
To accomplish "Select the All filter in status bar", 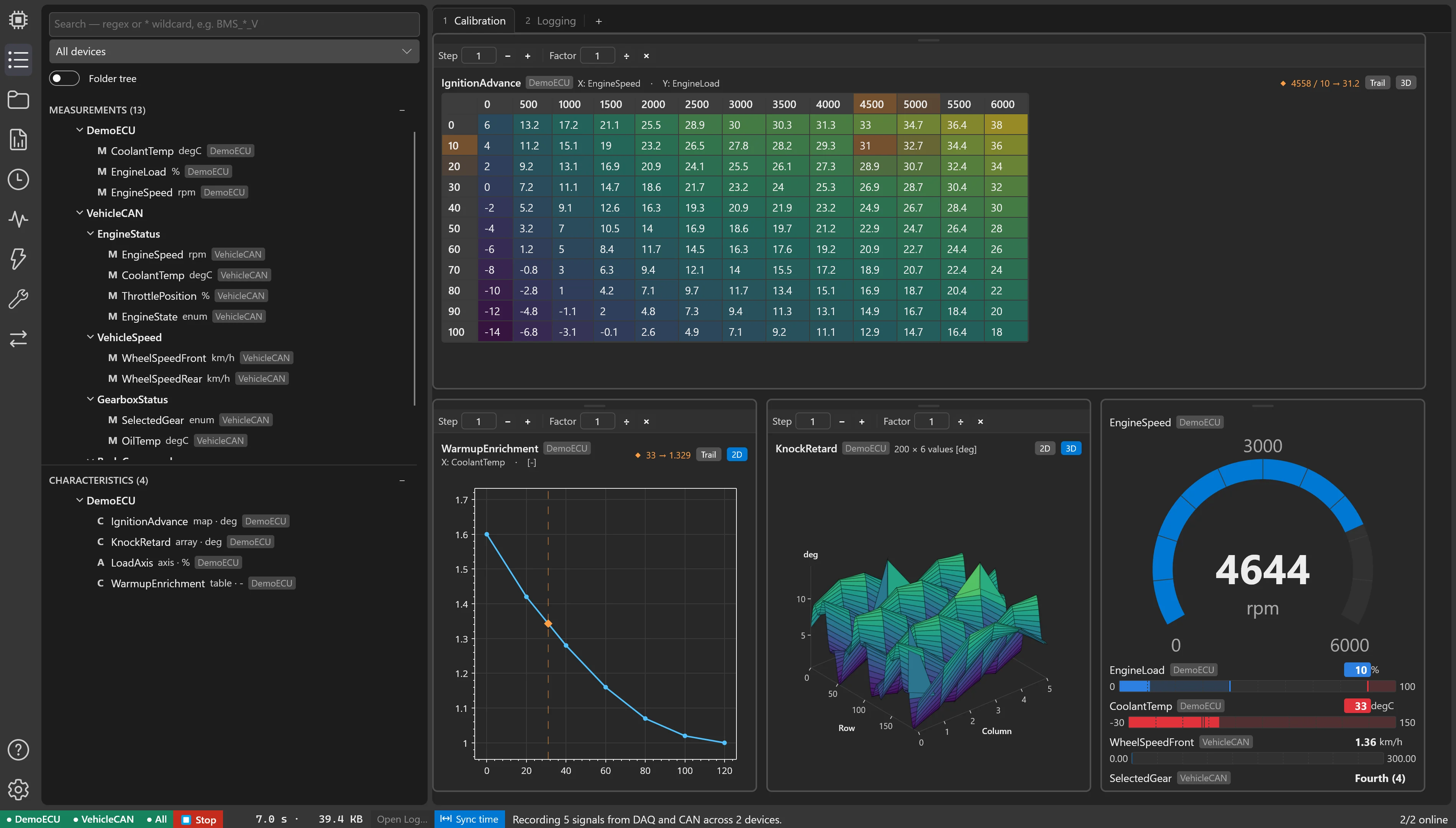I will (x=156, y=819).
